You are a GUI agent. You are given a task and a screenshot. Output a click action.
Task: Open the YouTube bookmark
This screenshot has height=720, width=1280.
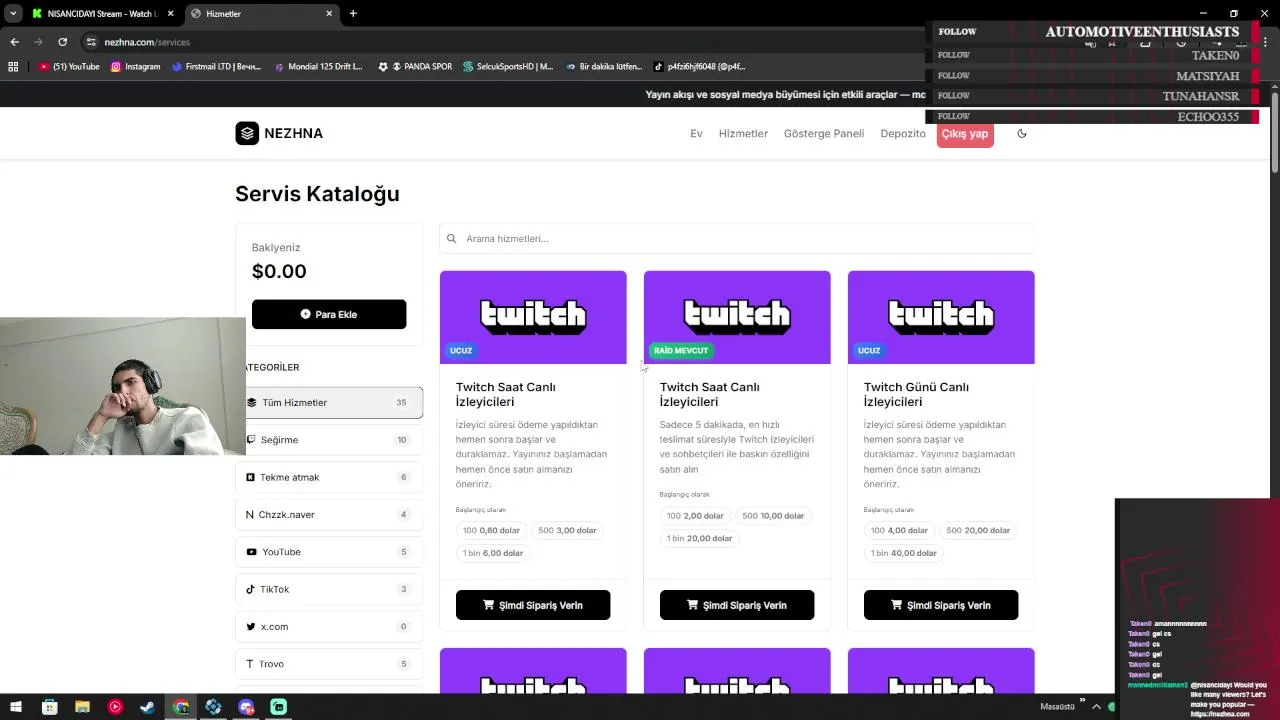point(69,67)
